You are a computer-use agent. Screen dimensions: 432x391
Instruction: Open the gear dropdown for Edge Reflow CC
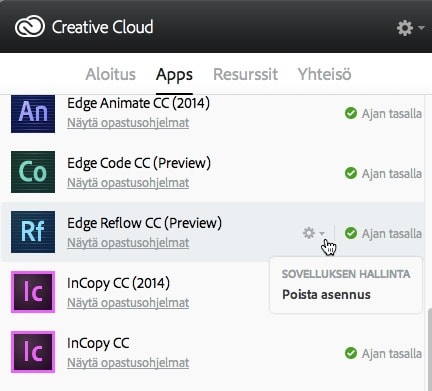(x=313, y=233)
